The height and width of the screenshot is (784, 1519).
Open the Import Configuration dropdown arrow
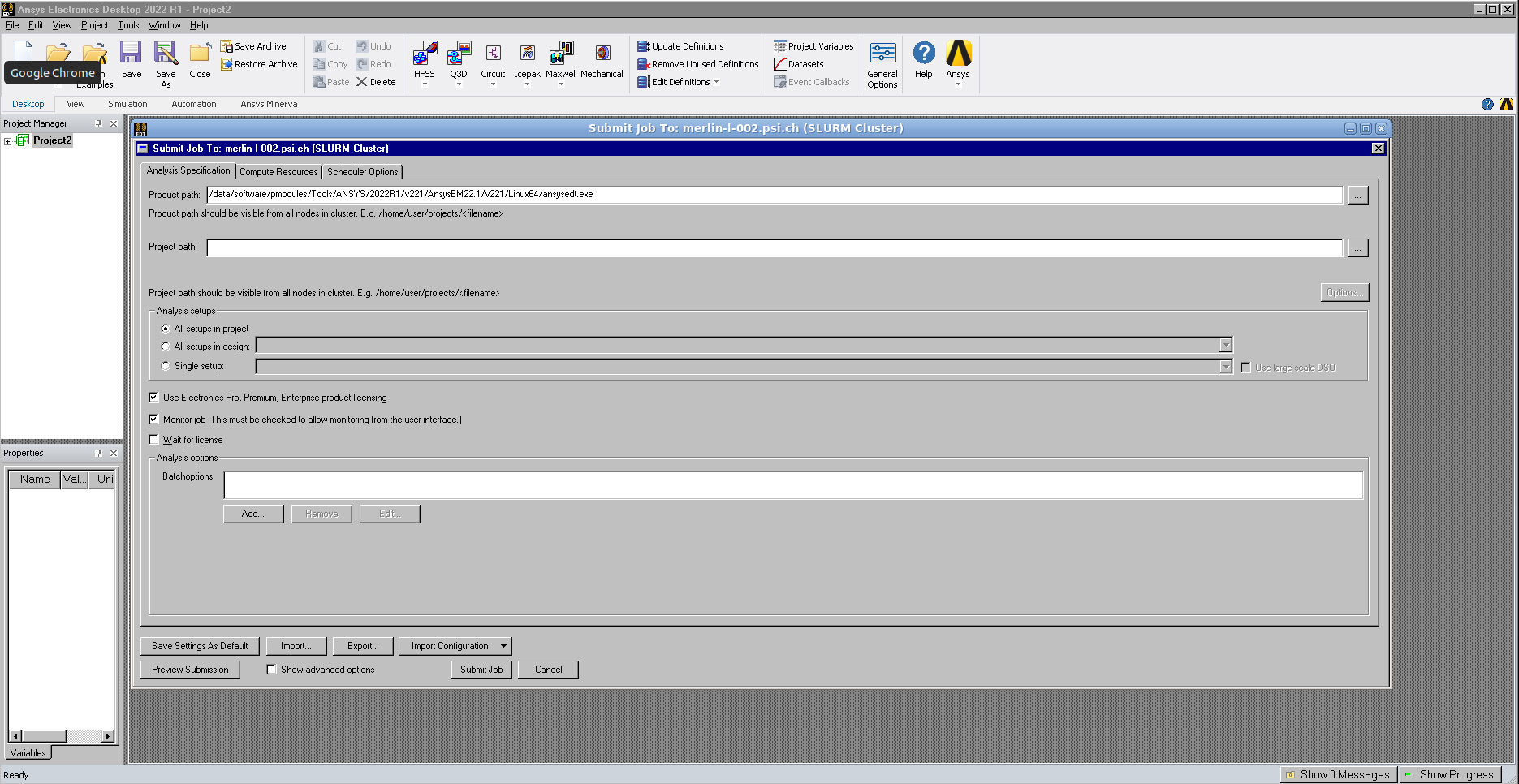(x=503, y=647)
